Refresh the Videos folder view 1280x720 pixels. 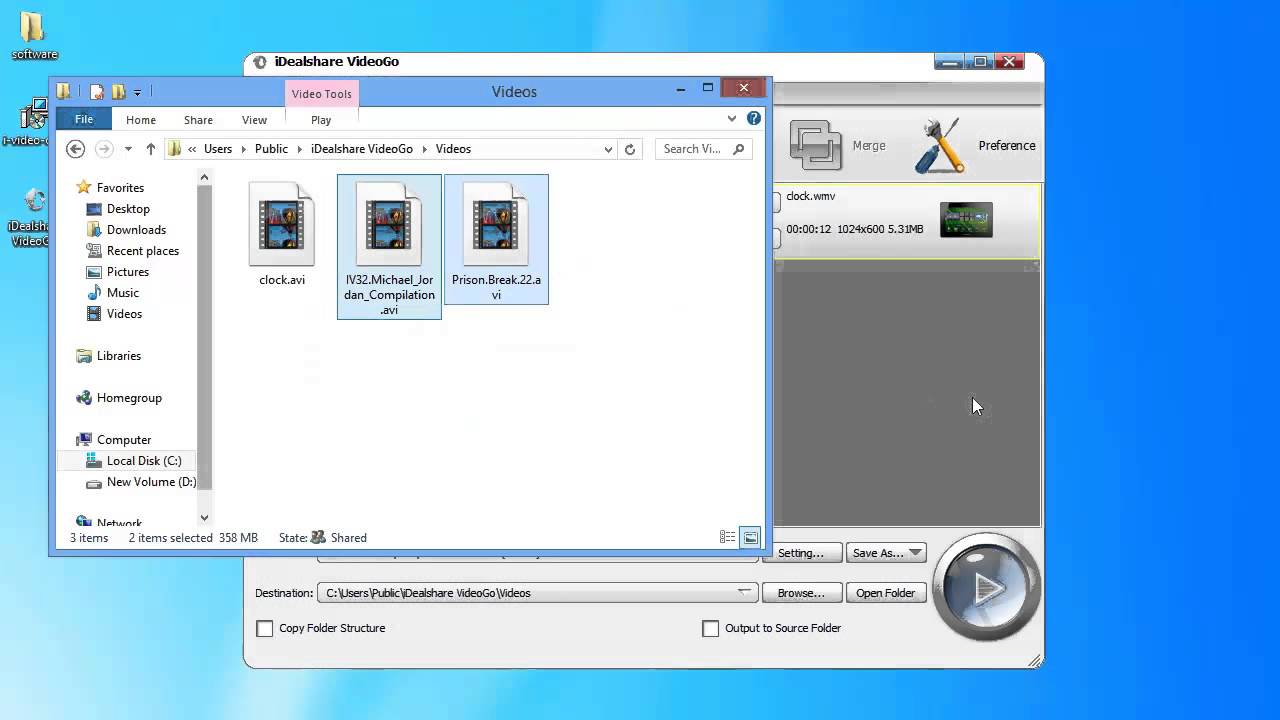(630, 149)
